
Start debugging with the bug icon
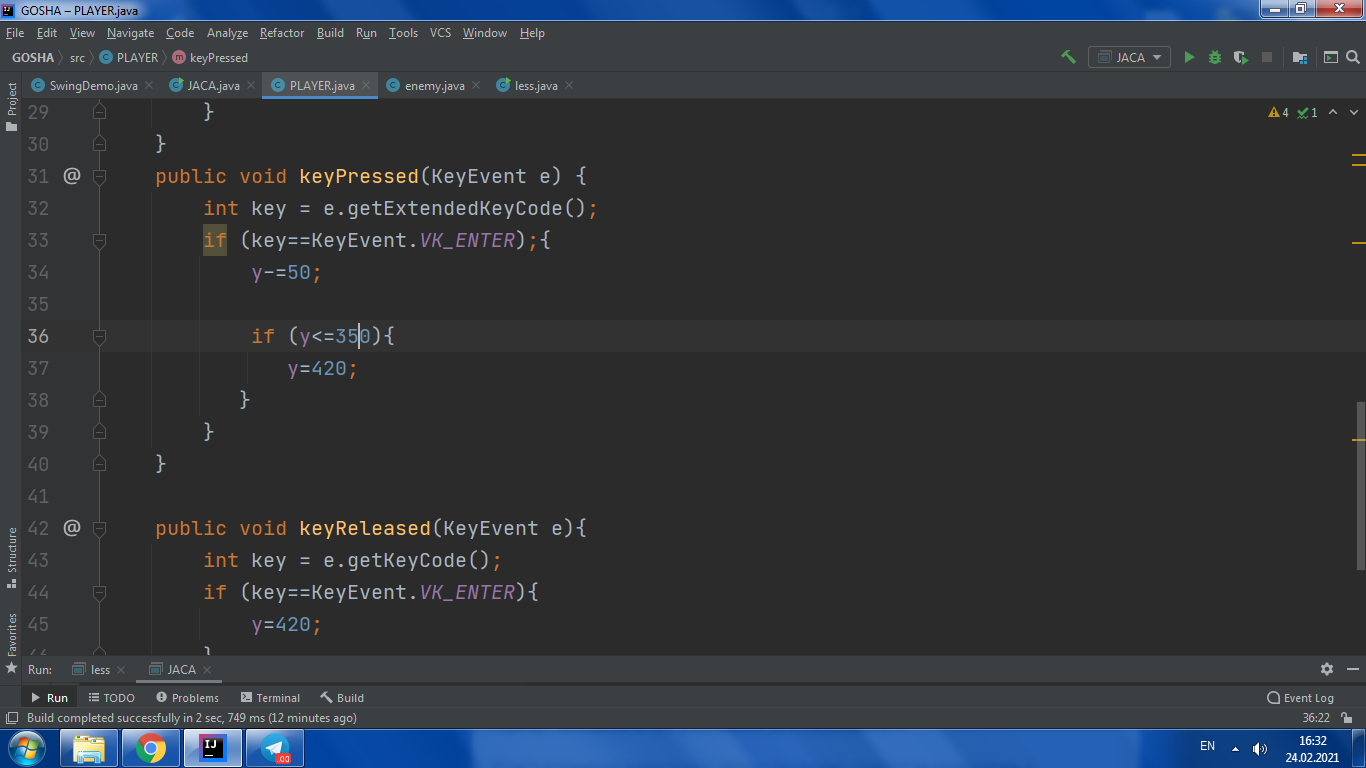pyautogui.click(x=1215, y=57)
